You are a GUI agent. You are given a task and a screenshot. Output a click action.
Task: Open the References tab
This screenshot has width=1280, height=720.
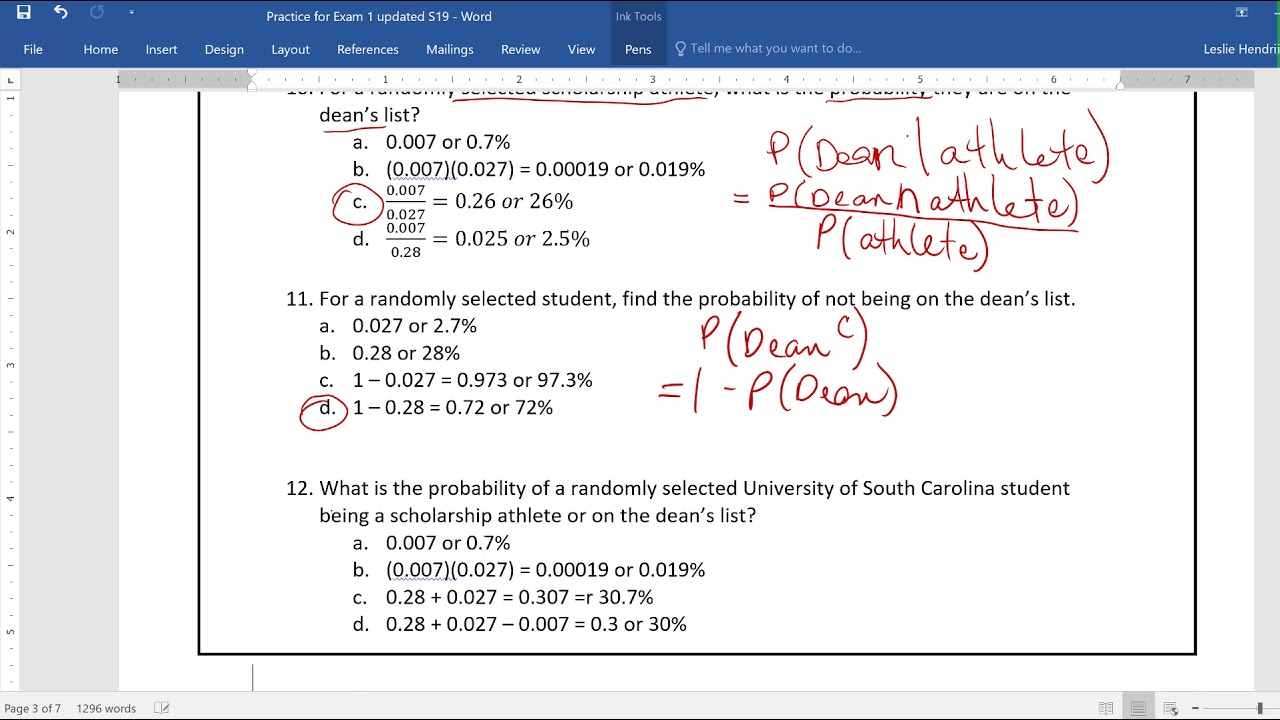(368, 49)
